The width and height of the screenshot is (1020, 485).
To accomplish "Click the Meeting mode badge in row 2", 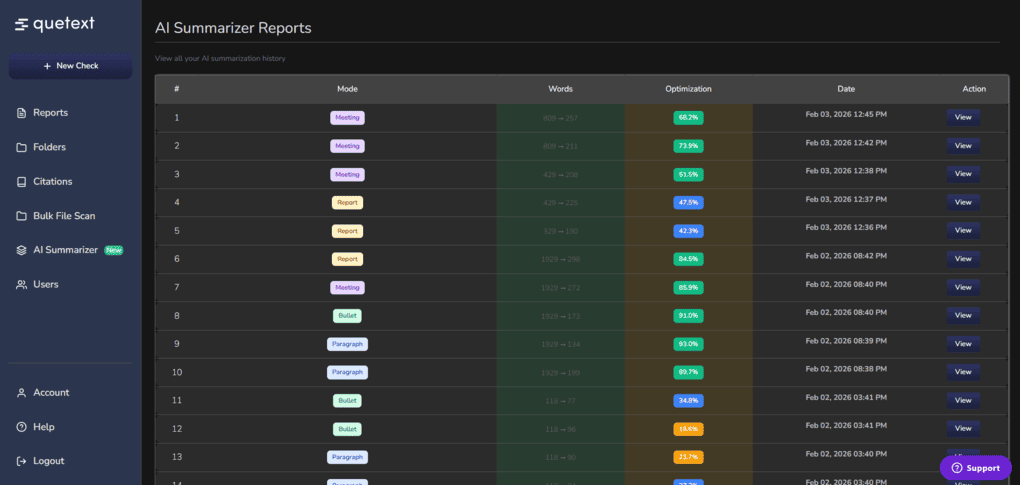I will coord(347,146).
